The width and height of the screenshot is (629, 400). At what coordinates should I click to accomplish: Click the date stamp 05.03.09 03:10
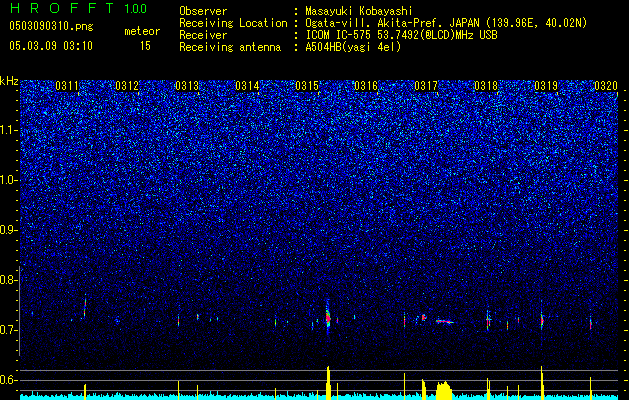point(51,46)
